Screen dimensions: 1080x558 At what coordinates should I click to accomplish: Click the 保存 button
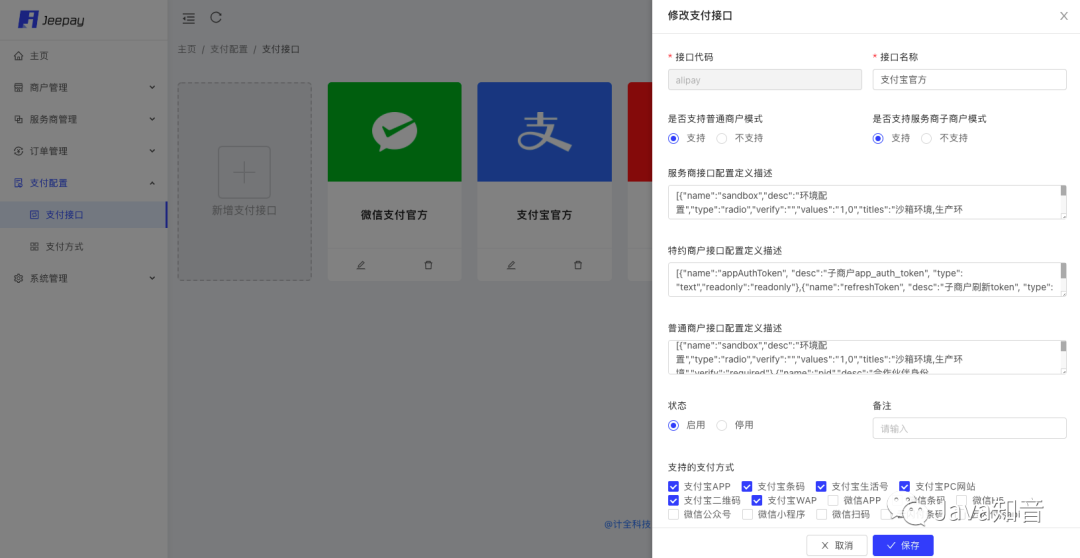[903, 545]
